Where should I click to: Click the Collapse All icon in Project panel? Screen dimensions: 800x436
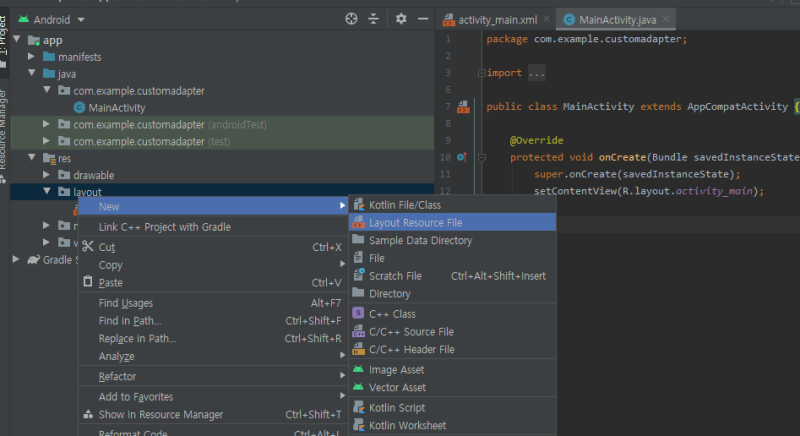[x=374, y=19]
